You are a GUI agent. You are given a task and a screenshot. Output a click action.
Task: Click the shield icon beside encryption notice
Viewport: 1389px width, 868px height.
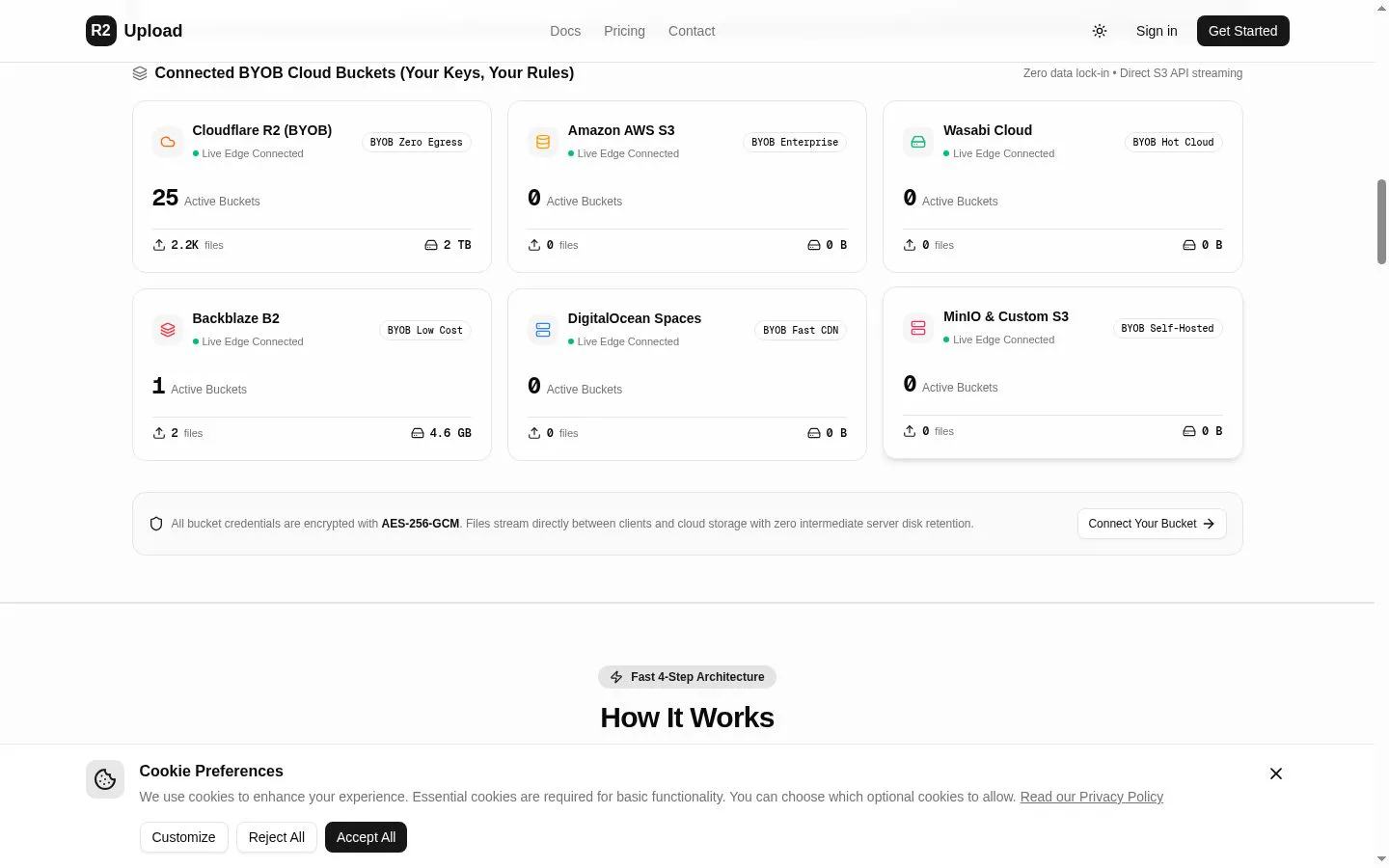tap(156, 524)
